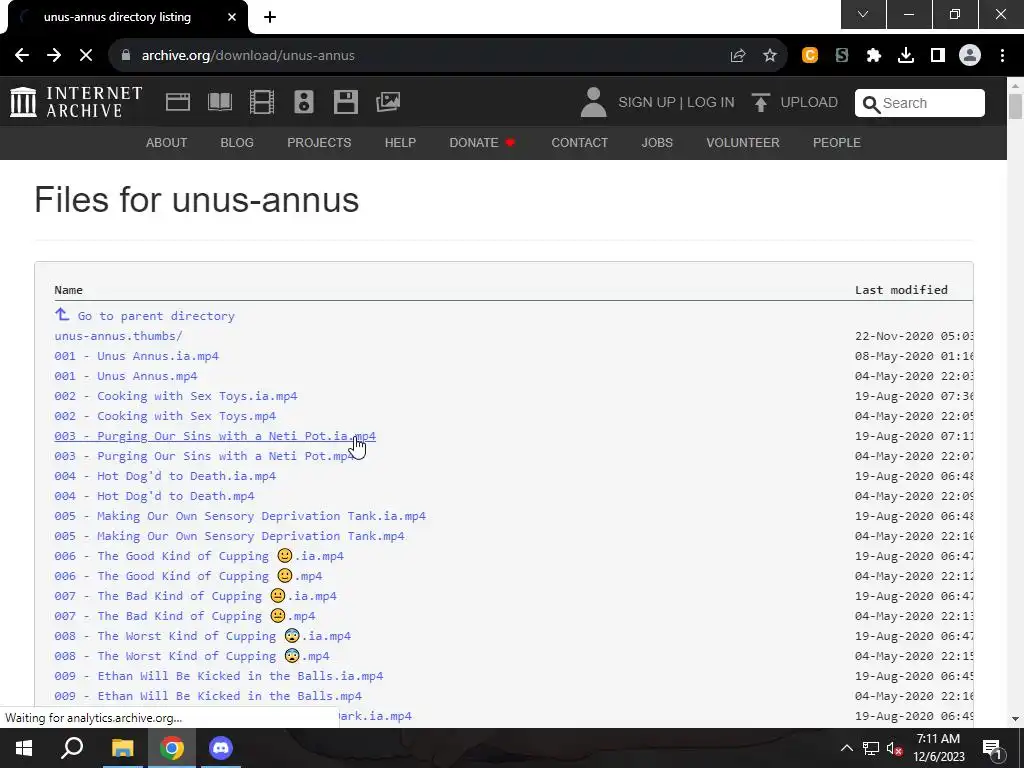Click the Search input field
The width and height of the screenshot is (1024, 768).
pyautogui.click(x=920, y=103)
